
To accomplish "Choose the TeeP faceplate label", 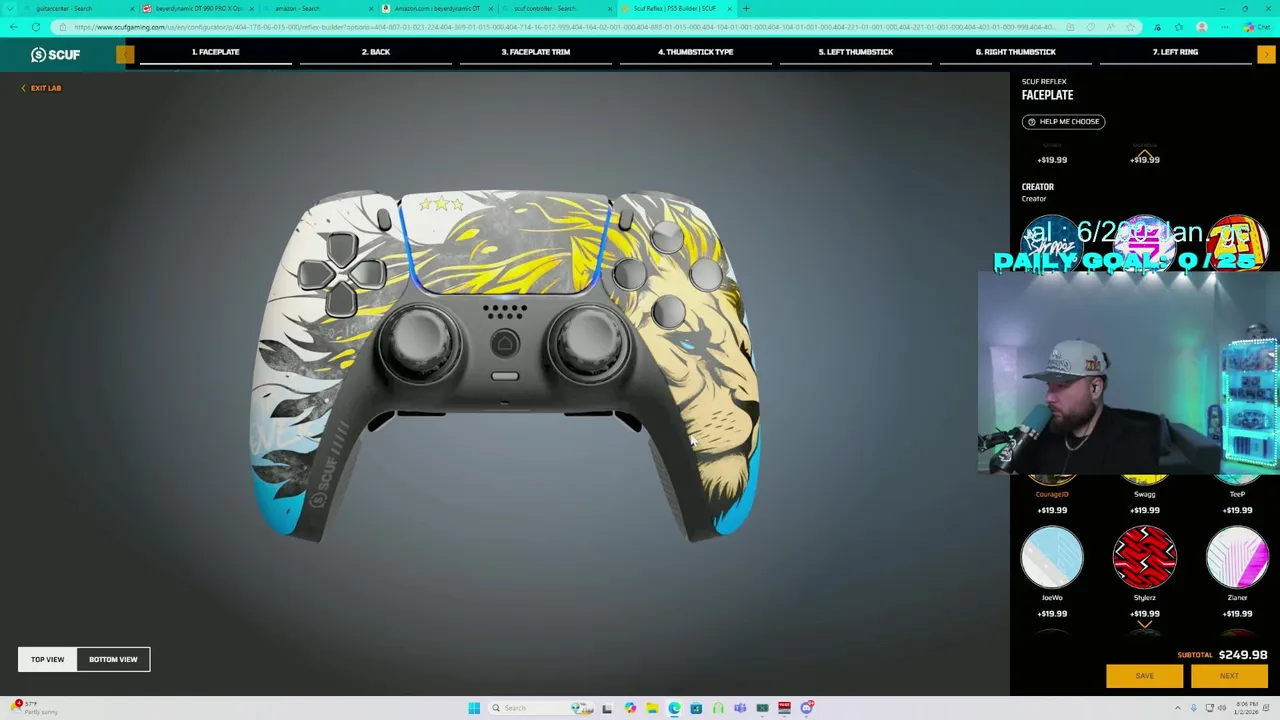I will tap(1237, 494).
